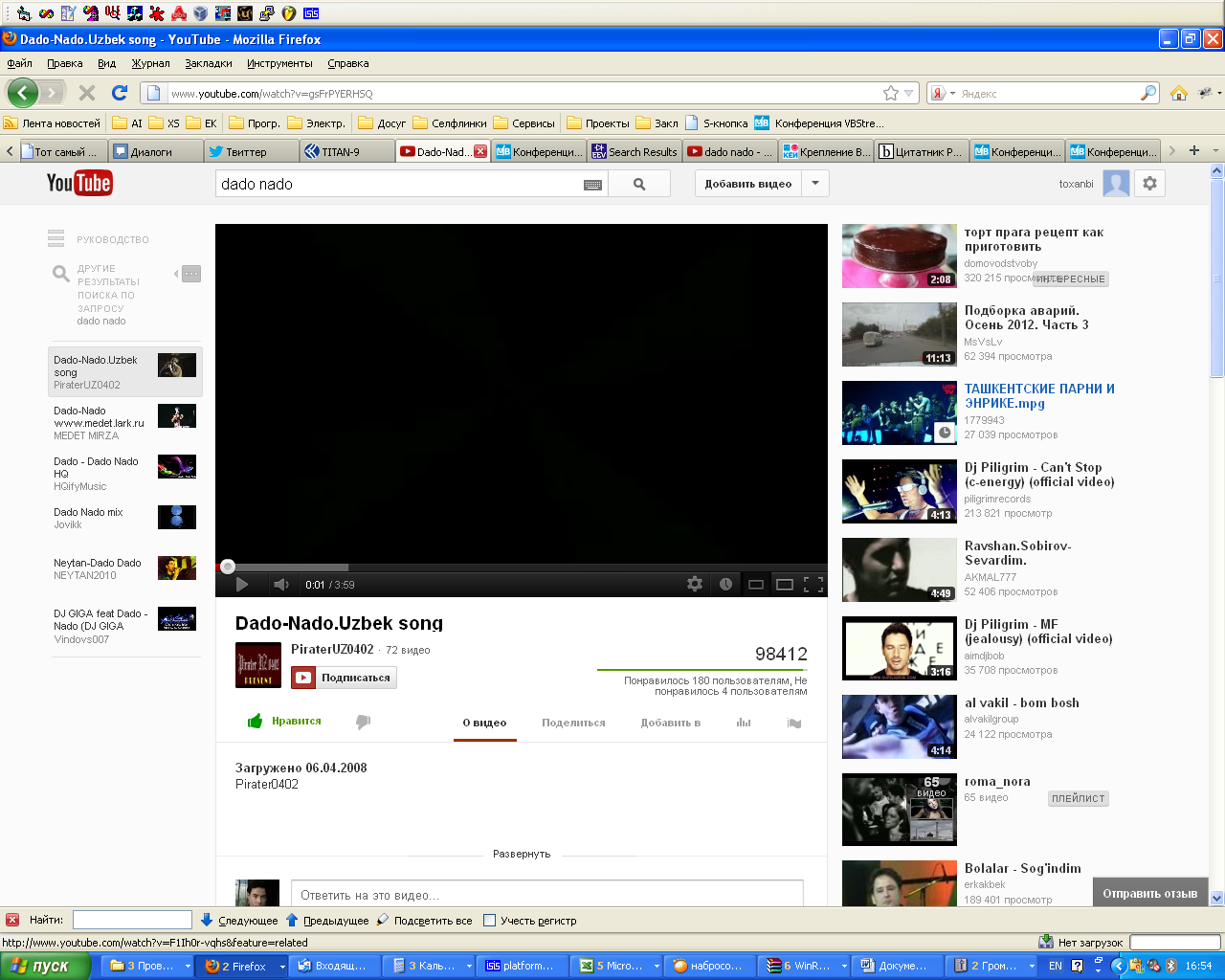Click the dislike thumbs-down icon
The image size is (1225, 980).
pyautogui.click(x=363, y=722)
